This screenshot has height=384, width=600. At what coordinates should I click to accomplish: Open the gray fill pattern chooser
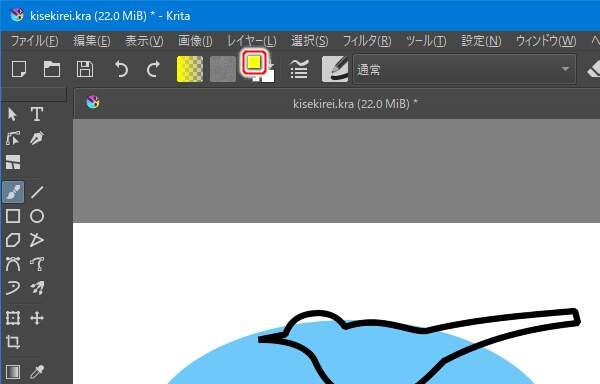tap(223, 69)
